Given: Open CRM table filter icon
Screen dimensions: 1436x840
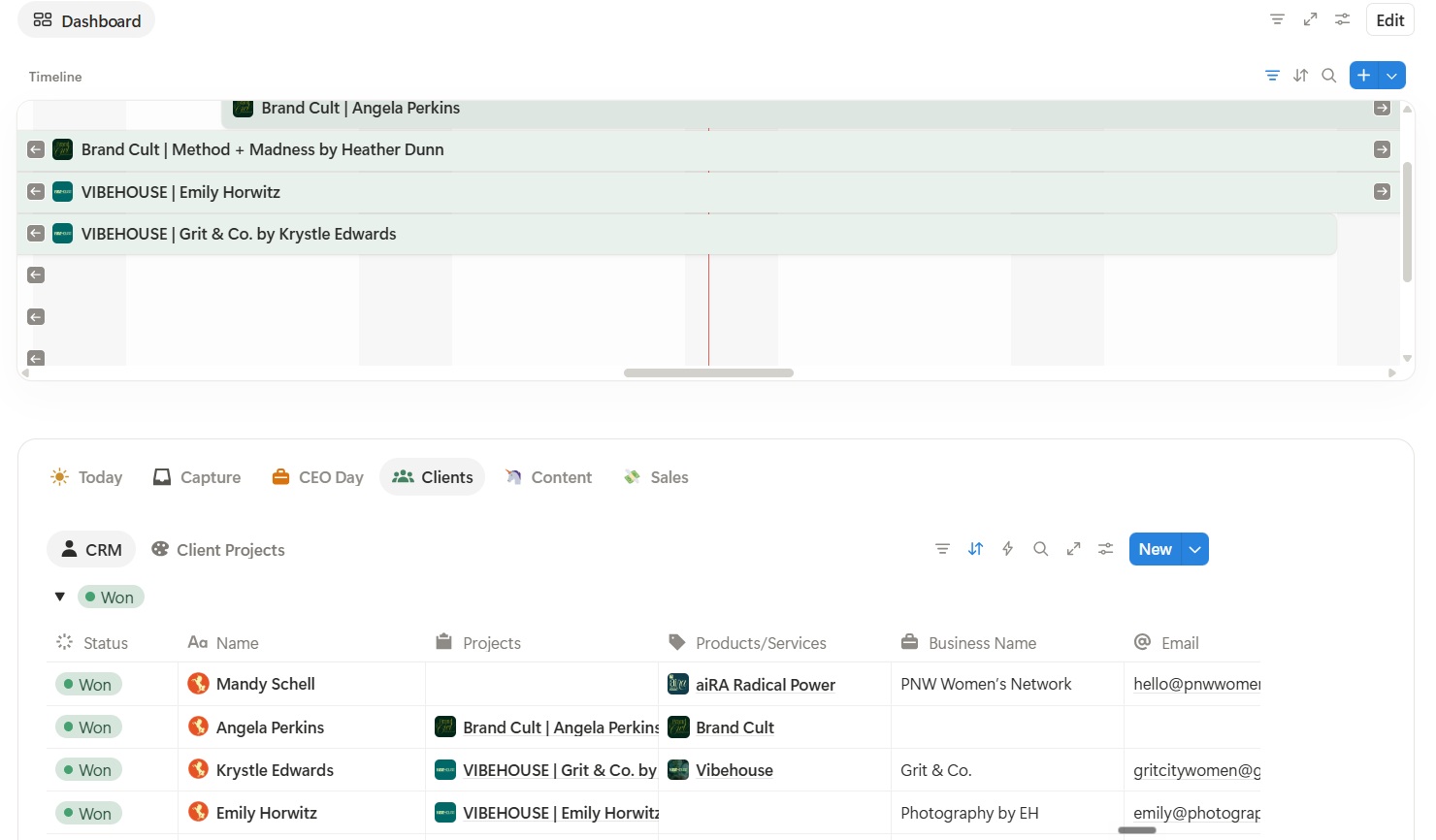Looking at the screenshot, I should (942, 549).
